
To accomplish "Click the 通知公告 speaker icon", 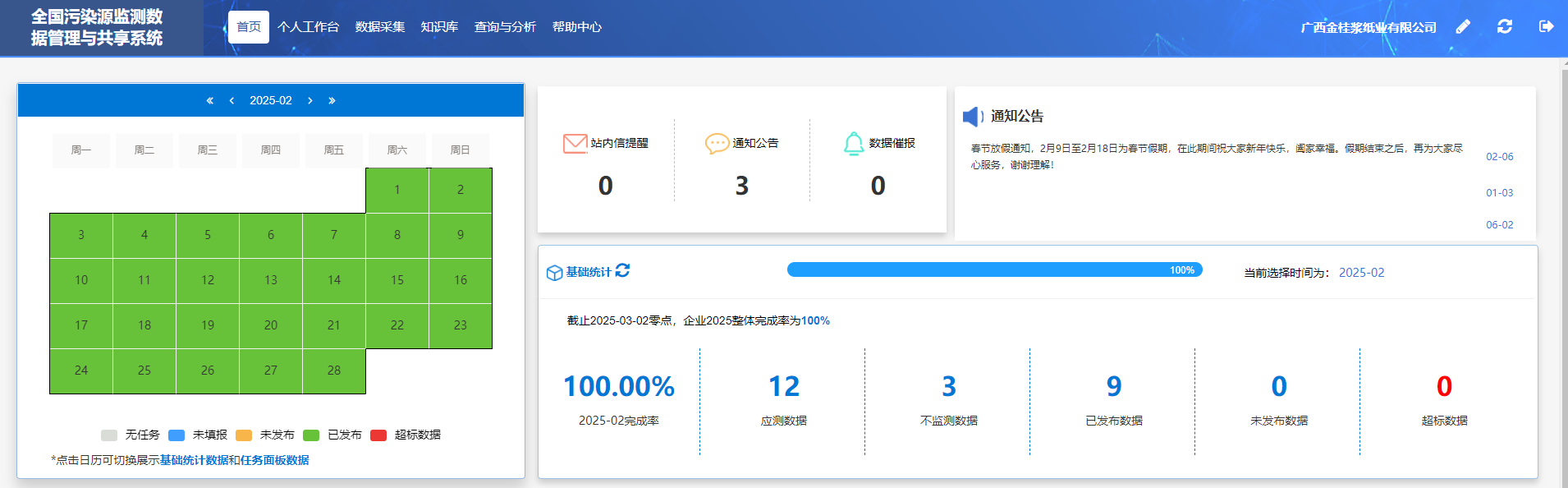I will [x=973, y=117].
